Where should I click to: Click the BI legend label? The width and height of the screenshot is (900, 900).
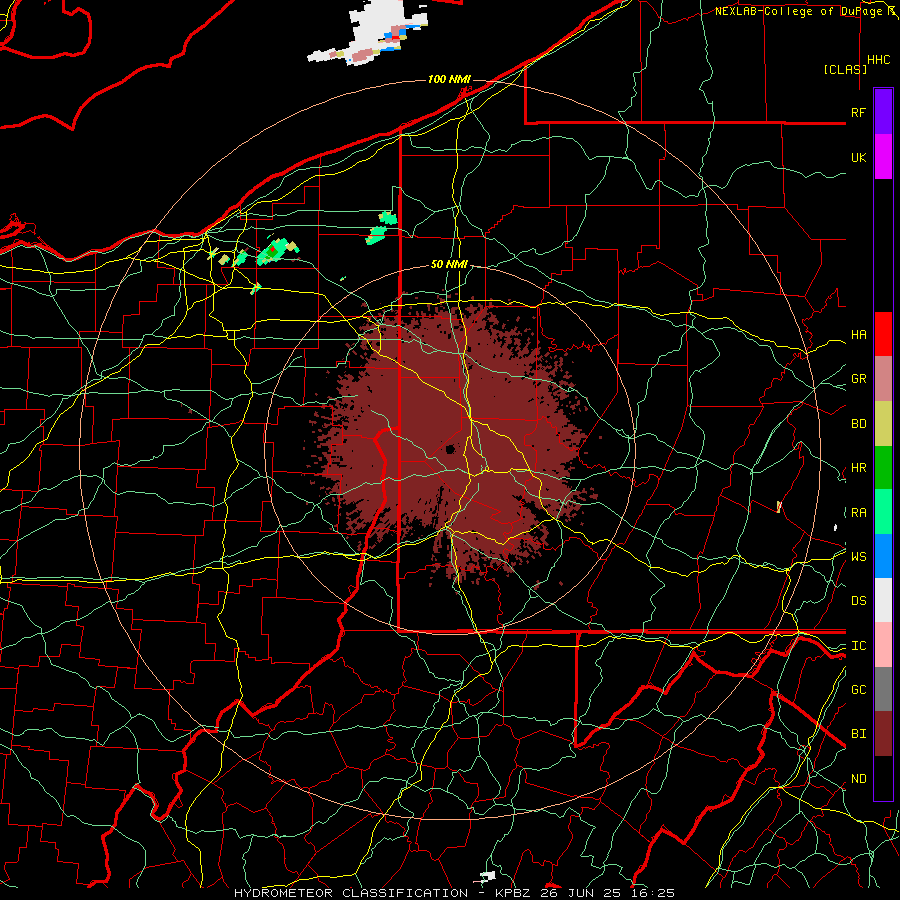coord(858,734)
